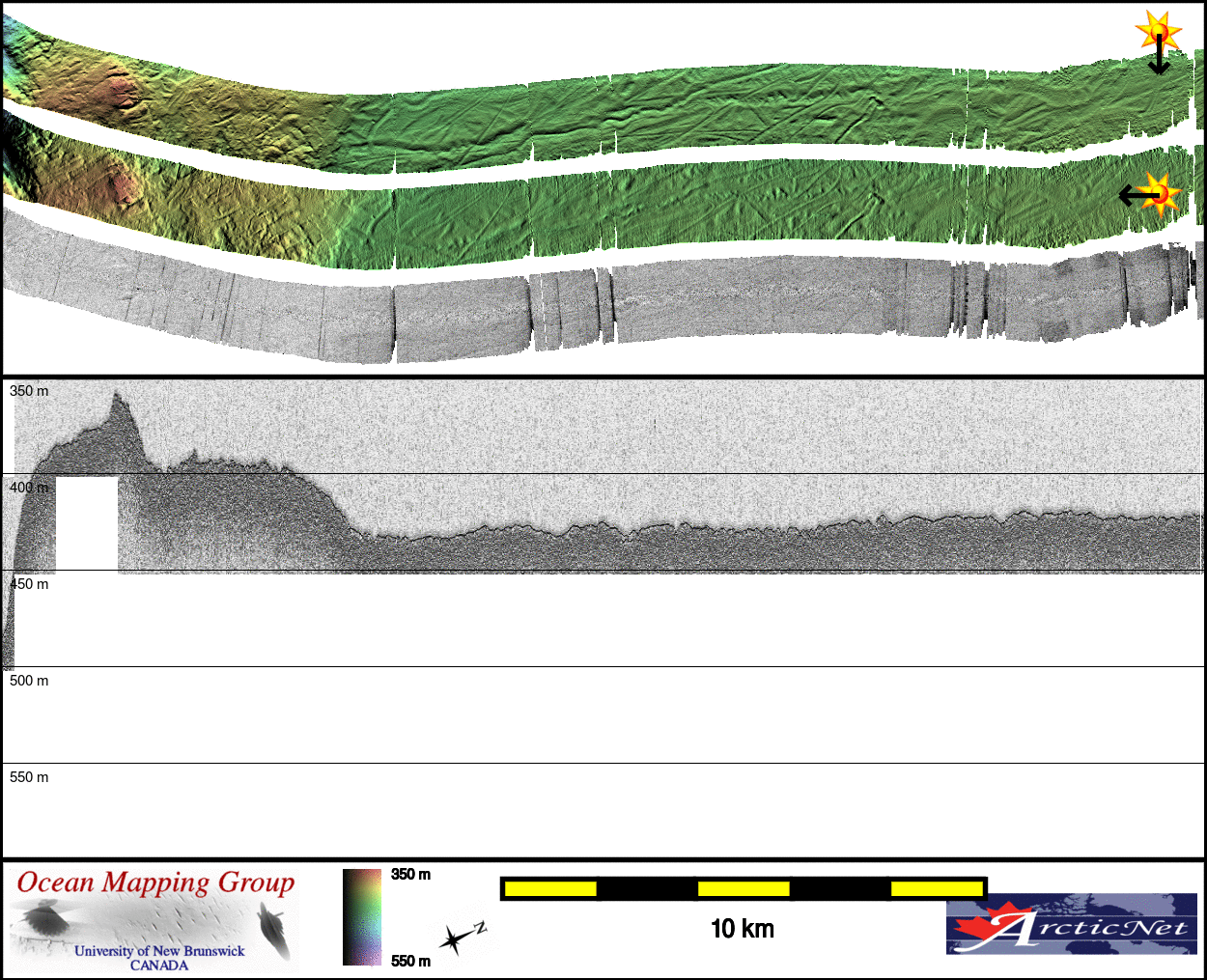
Task: Click the University of New Brunswick text
Action: tap(159, 951)
